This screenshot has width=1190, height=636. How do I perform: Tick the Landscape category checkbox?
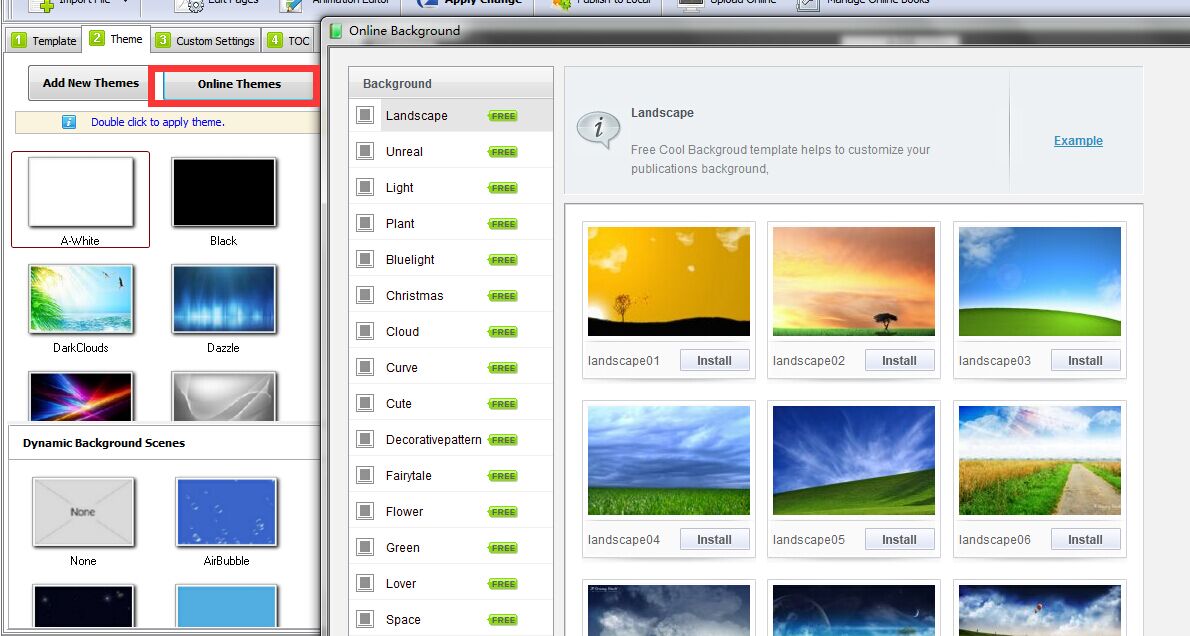pos(365,115)
